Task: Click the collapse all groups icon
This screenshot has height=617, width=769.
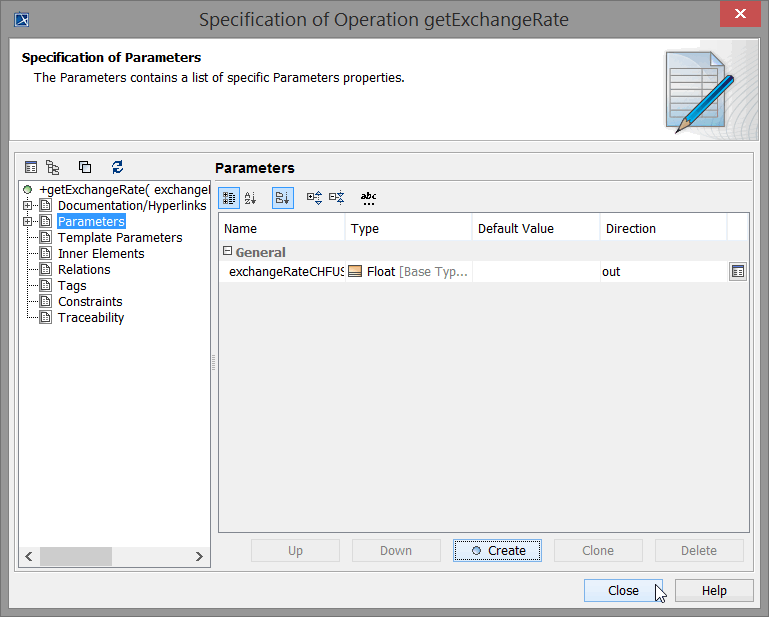Action: 336,198
